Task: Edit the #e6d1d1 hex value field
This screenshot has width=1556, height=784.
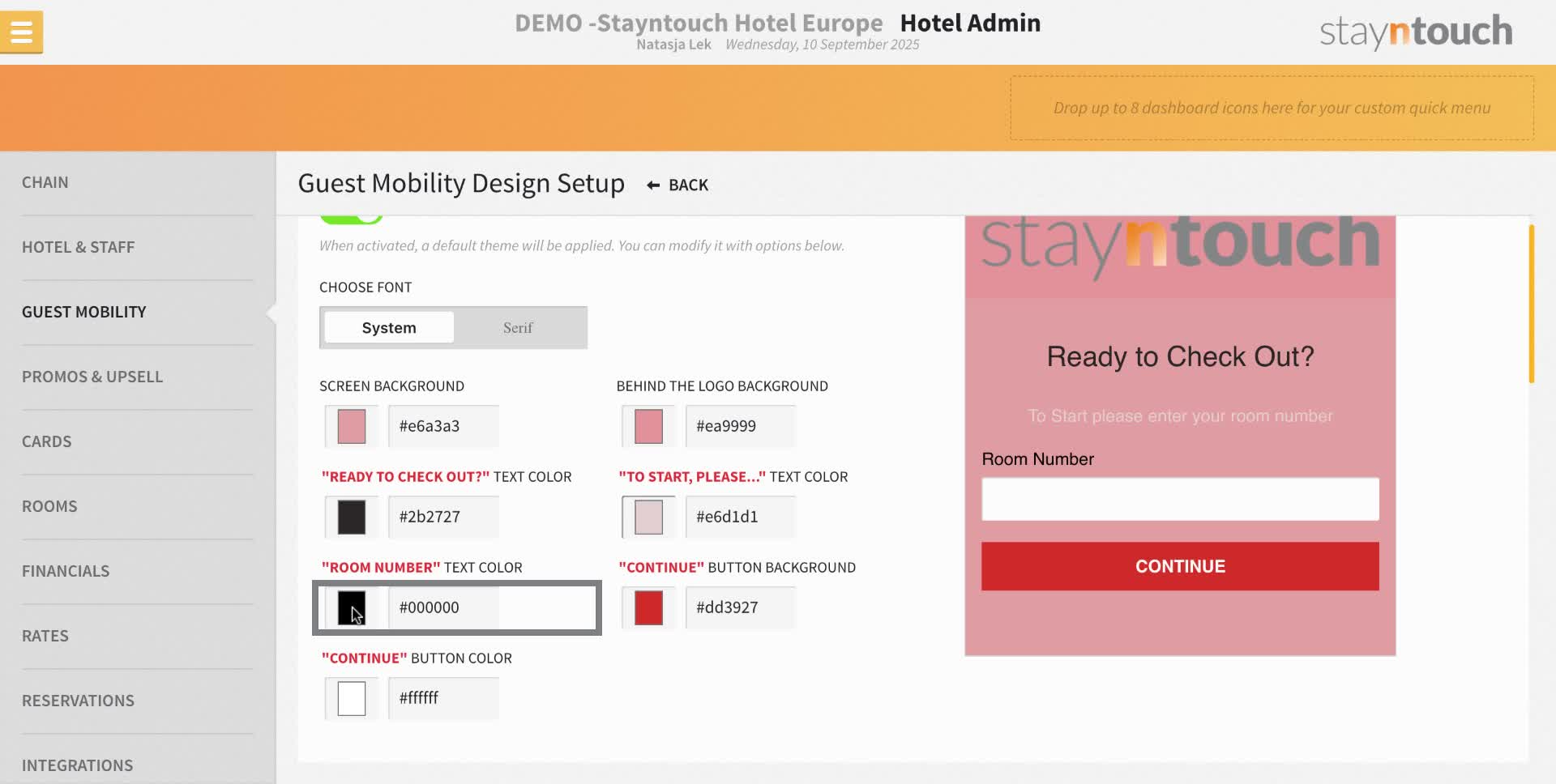Action: [740, 517]
